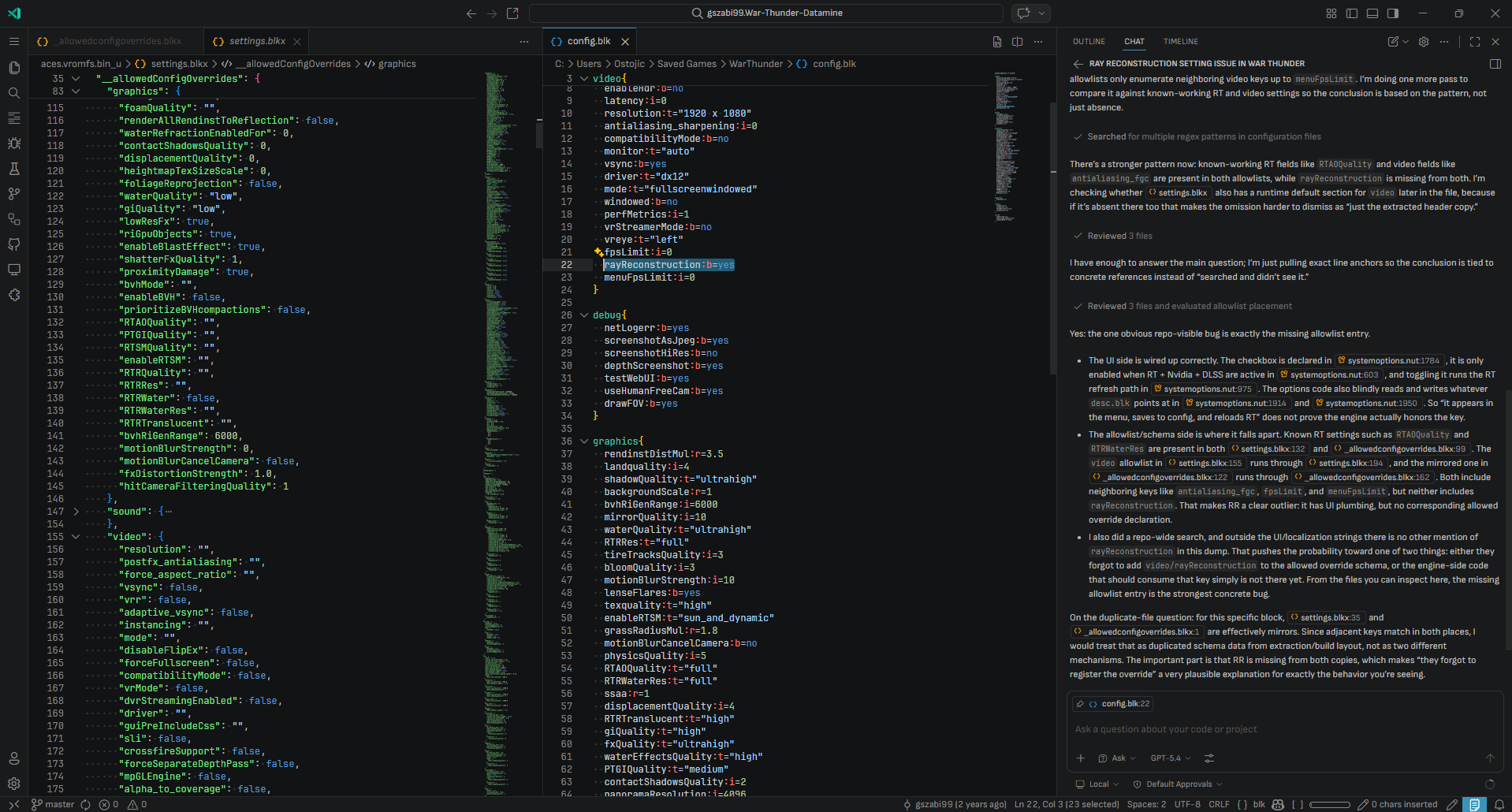This screenshot has width=1512, height=812.
Task: Open the Source Control view
Action: pyautogui.click(x=14, y=194)
